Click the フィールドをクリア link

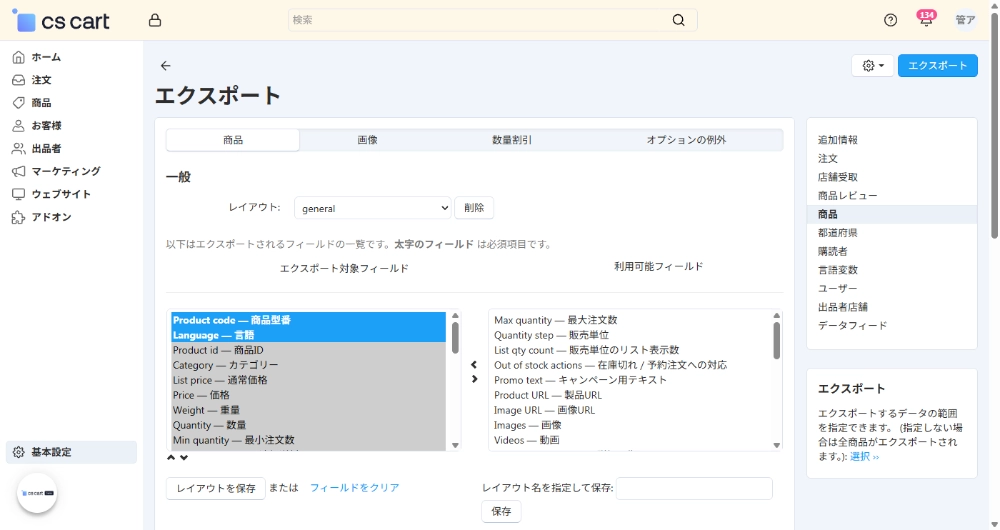(355, 488)
